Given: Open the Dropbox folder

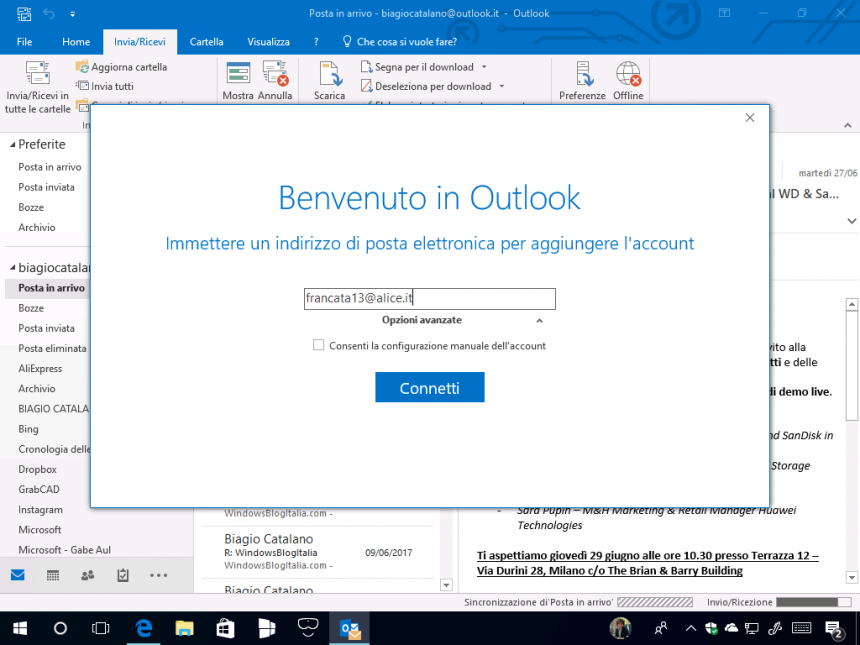Looking at the screenshot, I should [x=37, y=469].
